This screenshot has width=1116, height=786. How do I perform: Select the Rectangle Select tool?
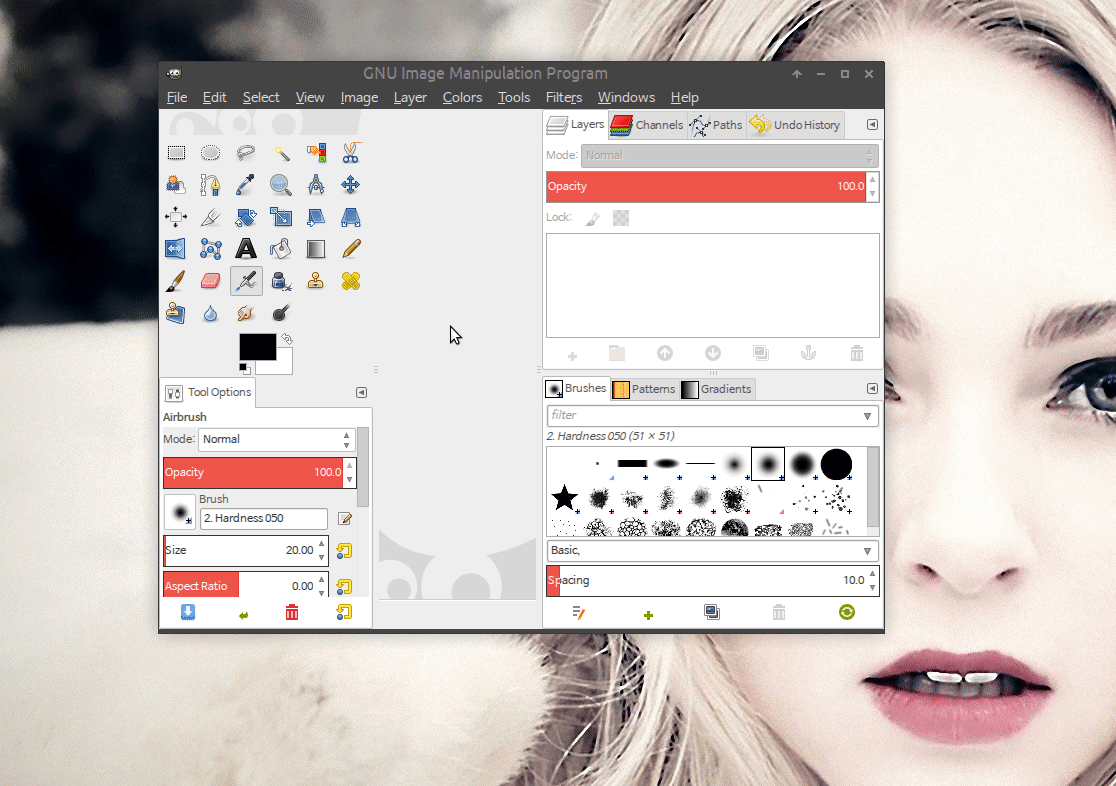point(176,152)
